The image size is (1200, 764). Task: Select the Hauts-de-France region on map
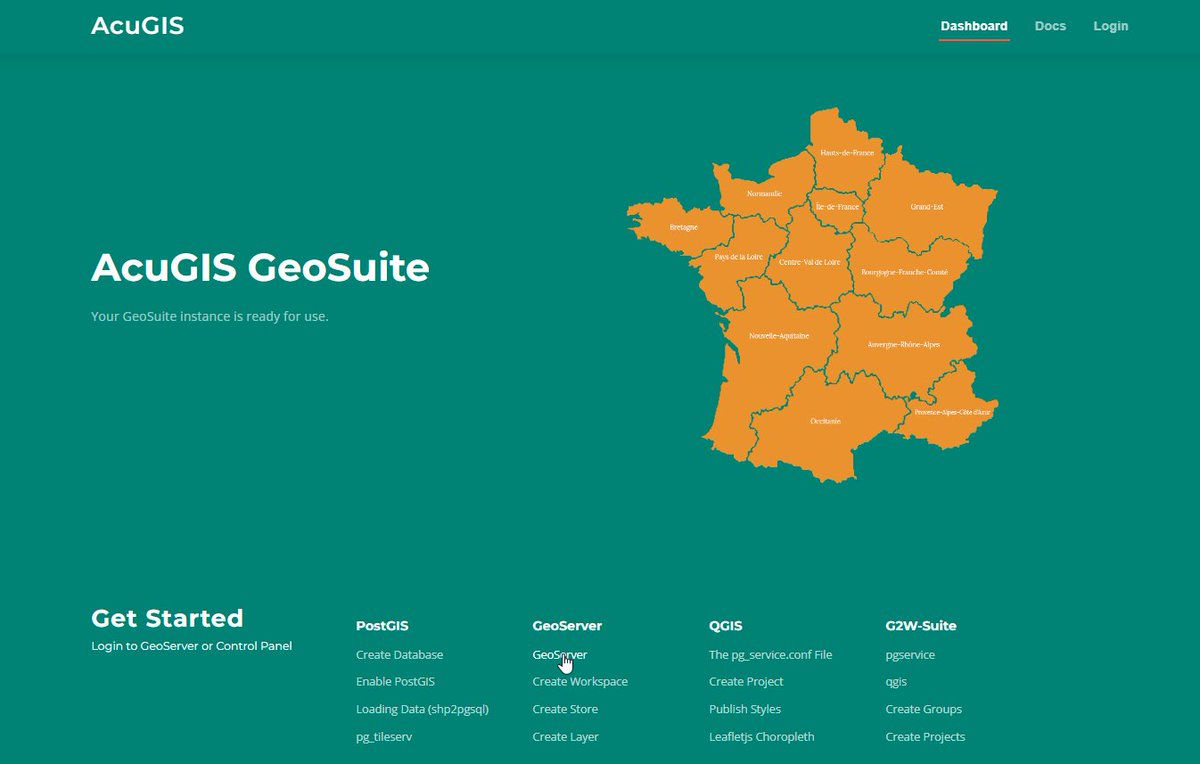[846, 153]
